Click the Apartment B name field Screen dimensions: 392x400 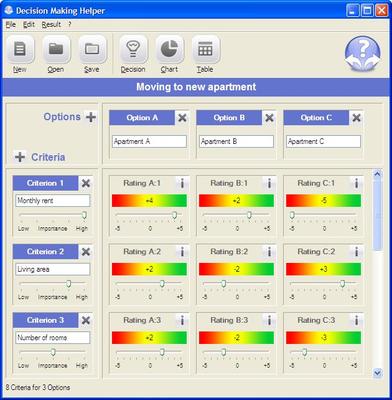coord(236,141)
